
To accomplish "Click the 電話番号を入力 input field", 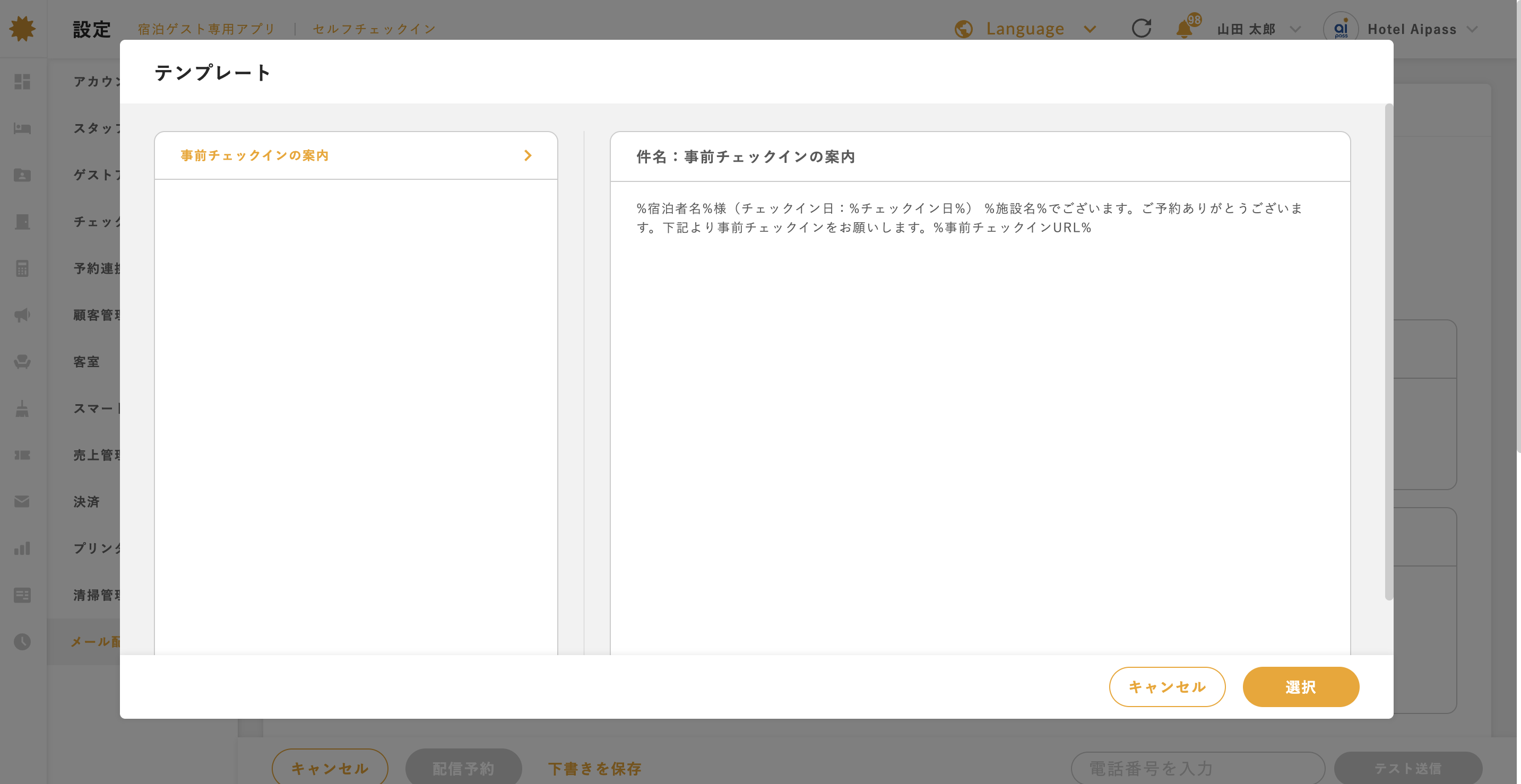I will click(x=1198, y=768).
